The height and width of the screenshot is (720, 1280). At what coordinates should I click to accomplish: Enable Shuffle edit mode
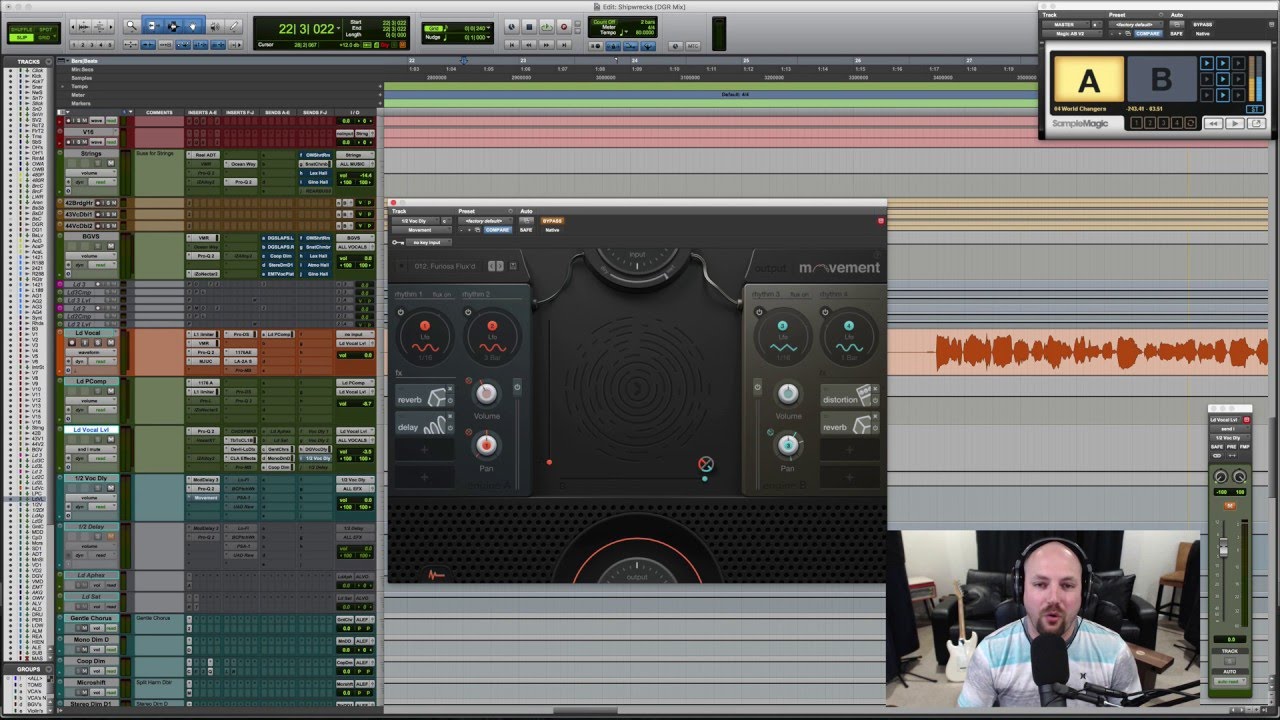pyautogui.click(x=21, y=28)
